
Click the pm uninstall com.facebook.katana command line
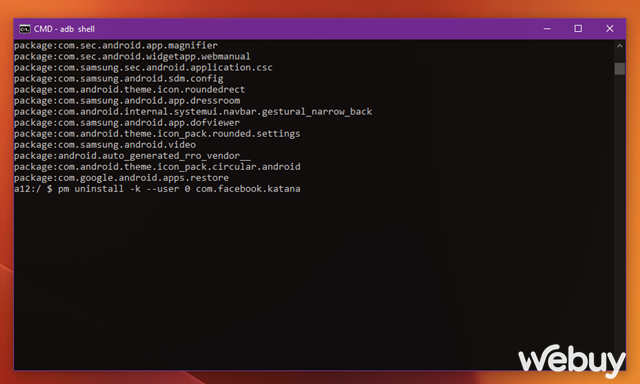(x=157, y=189)
